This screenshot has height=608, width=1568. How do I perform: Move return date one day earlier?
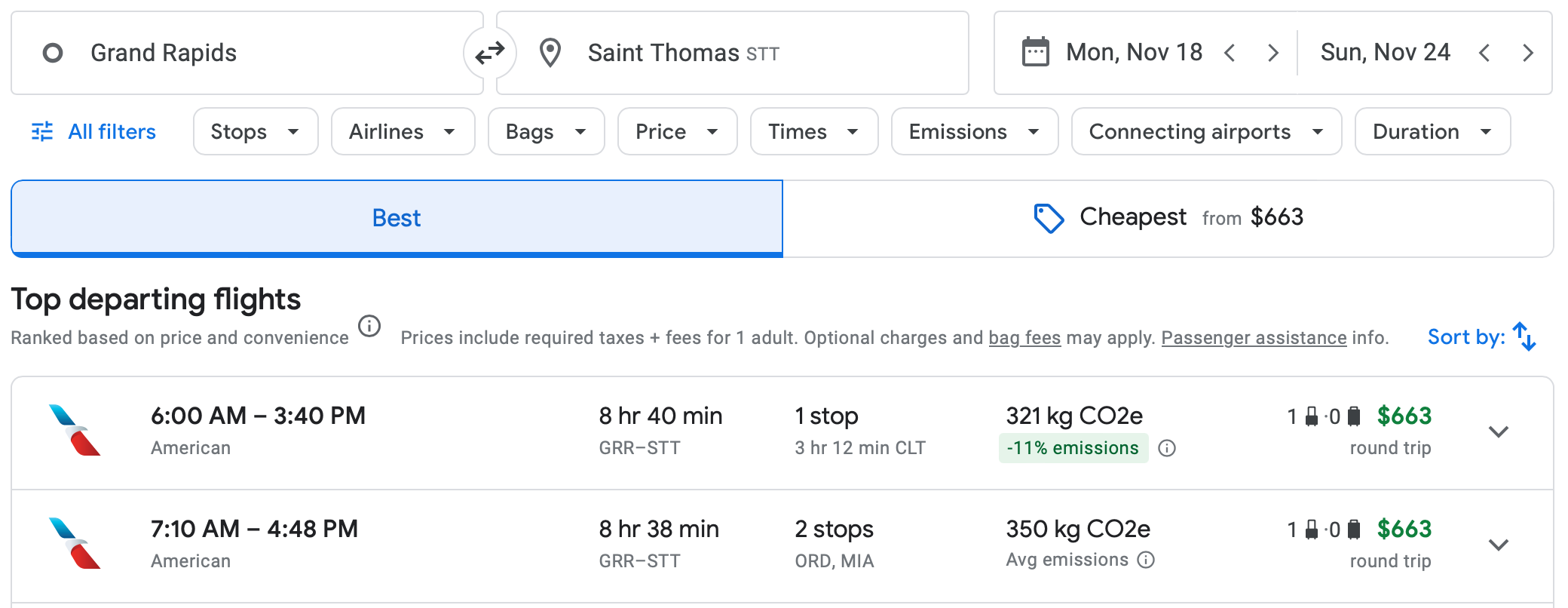pyautogui.click(x=1484, y=53)
